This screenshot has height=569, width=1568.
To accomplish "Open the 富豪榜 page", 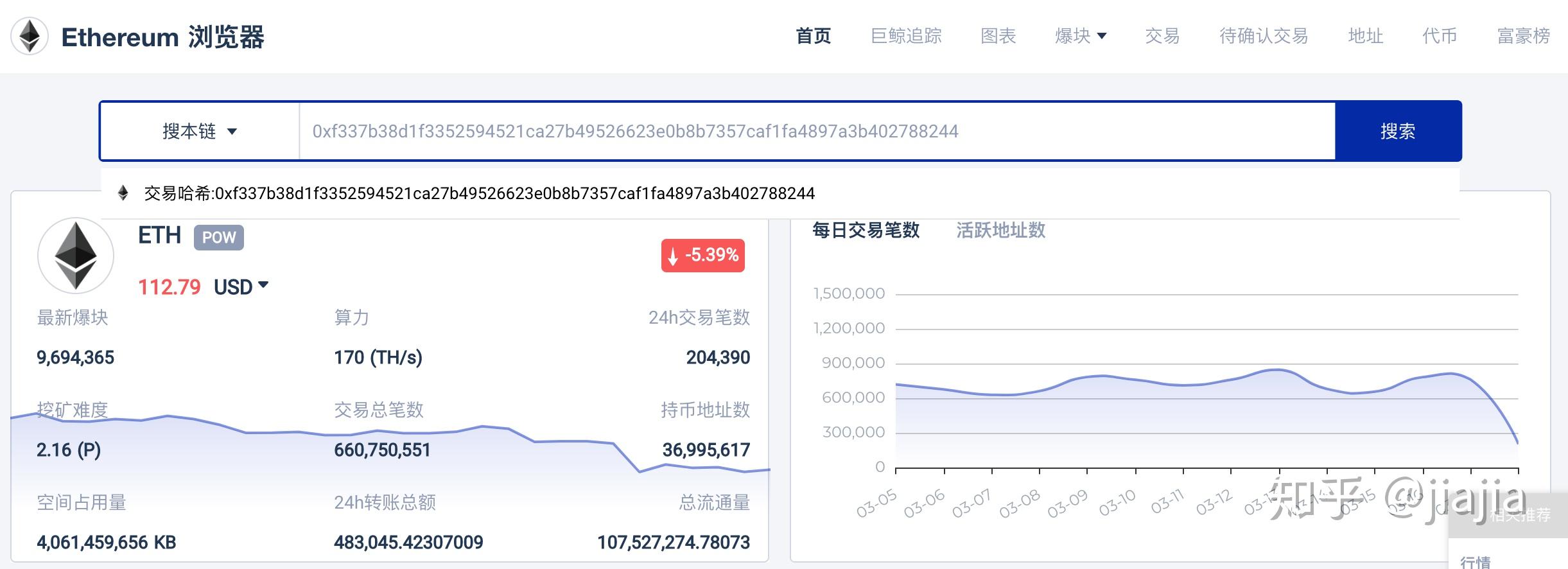I will click(1524, 36).
